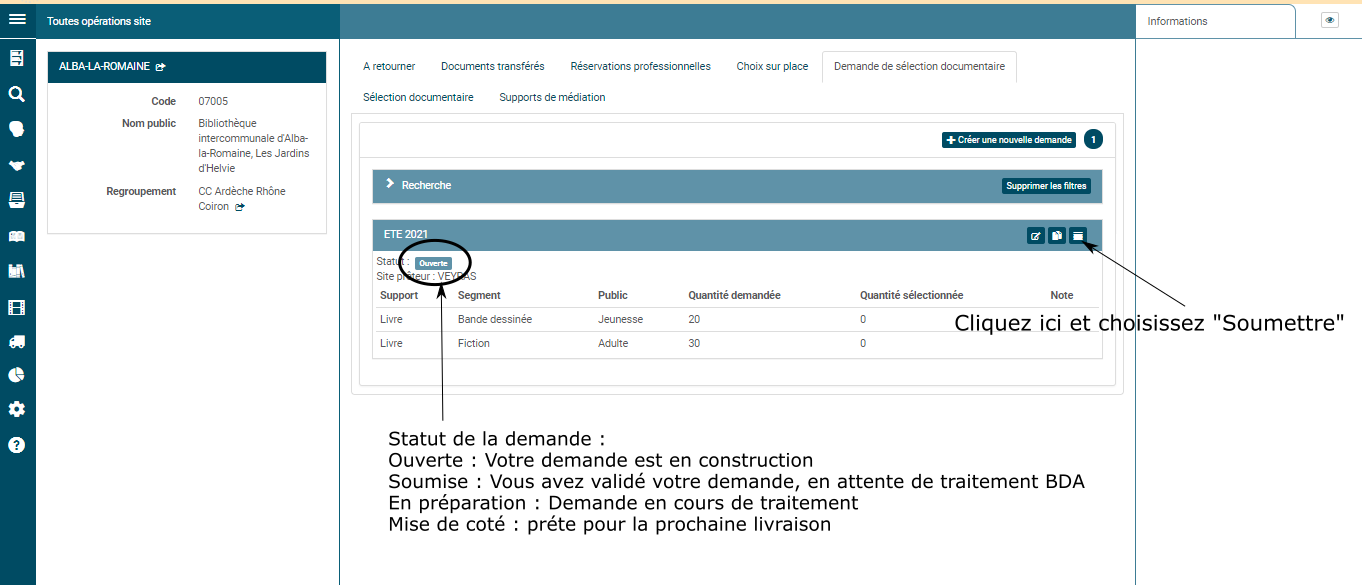Click the Bibliothèque intercommunale public name text
Image resolution: width=1362 pixels, height=585 pixels.
pyautogui.click(x=254, y=146)
